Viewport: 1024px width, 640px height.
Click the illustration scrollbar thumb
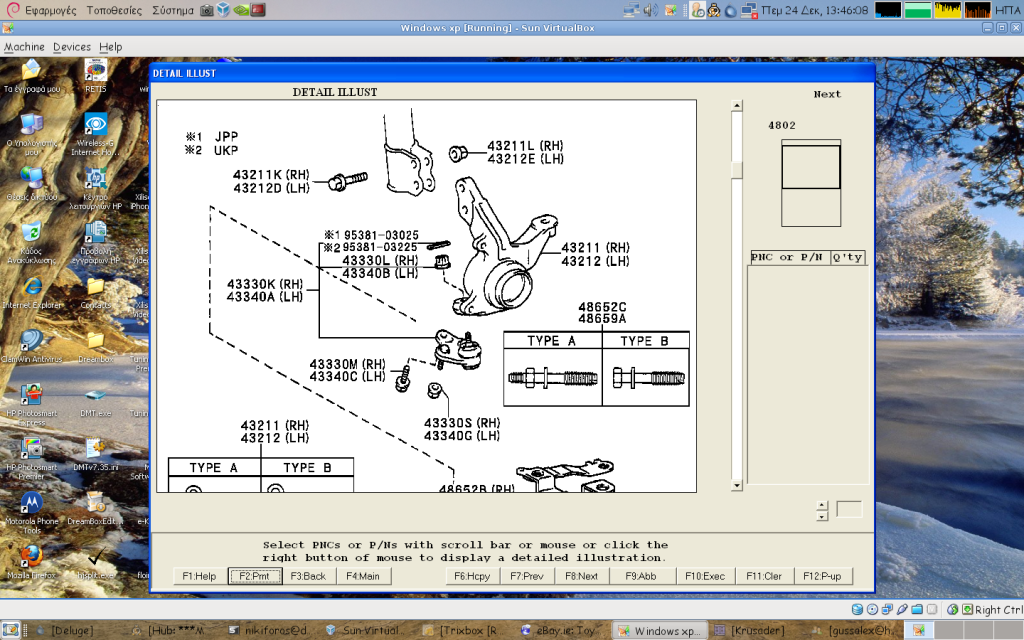(x=737, y=170)
